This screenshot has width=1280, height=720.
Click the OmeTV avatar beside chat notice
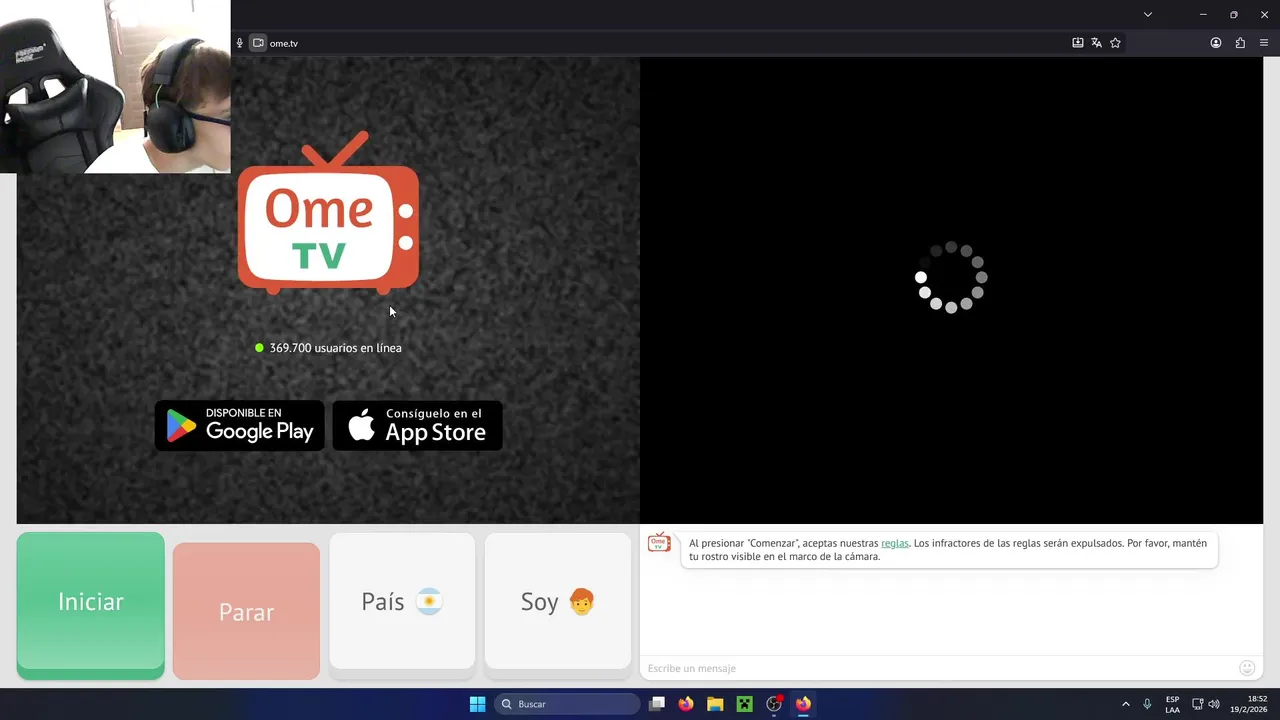point(659,542)
